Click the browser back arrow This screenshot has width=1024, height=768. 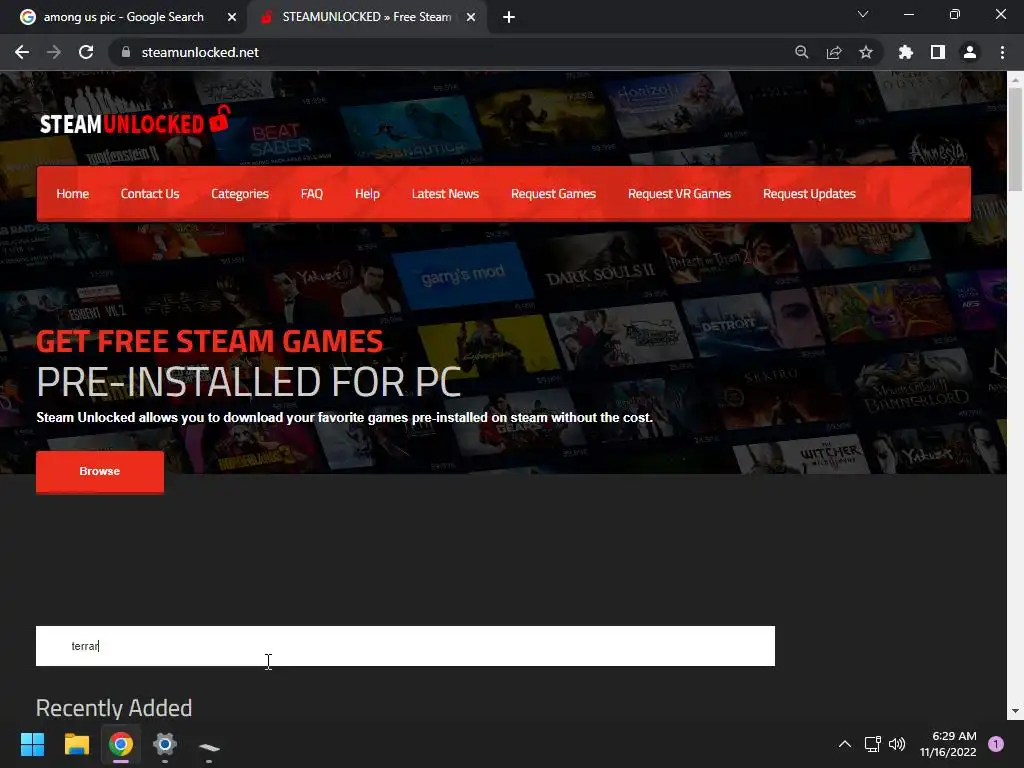[22, 52]
